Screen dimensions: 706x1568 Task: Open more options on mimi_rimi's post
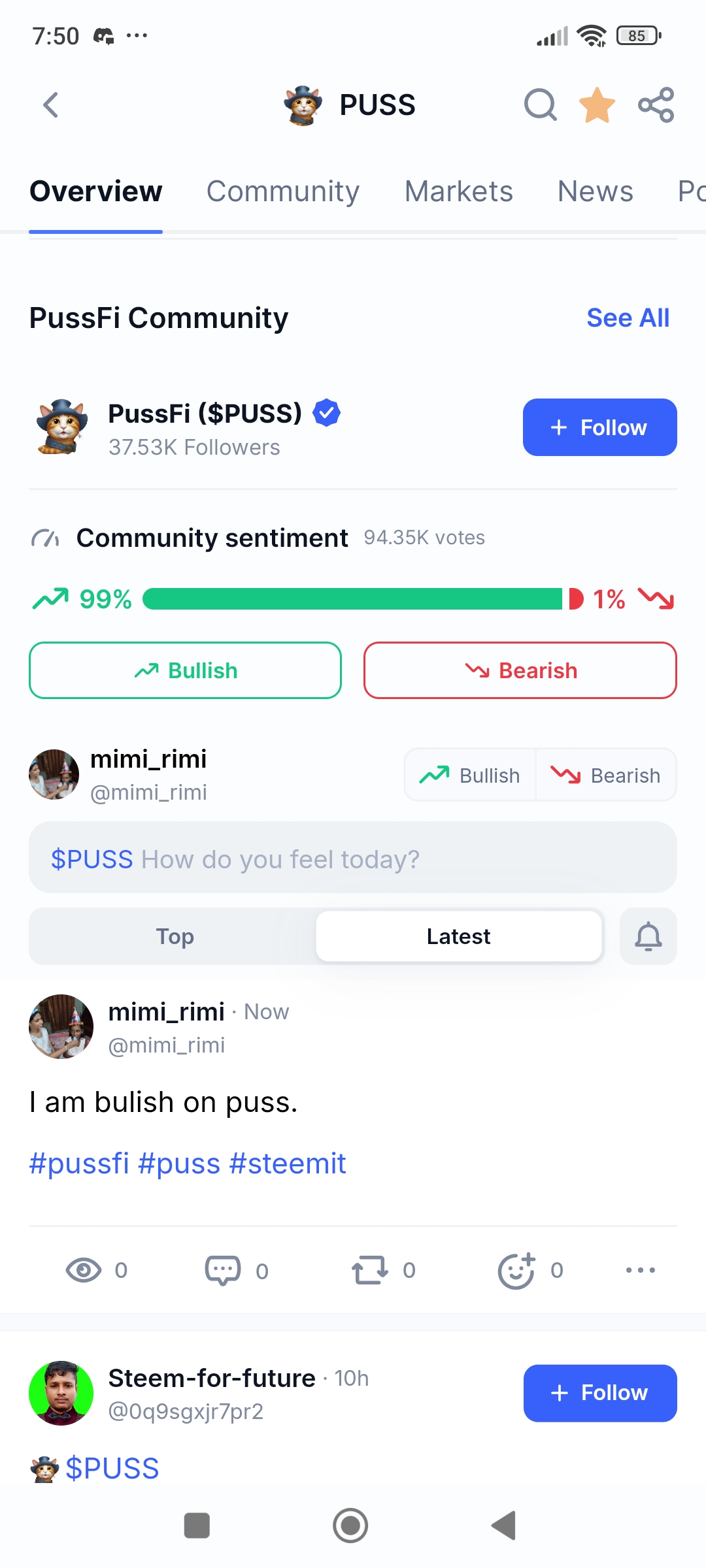point(641,1270)
